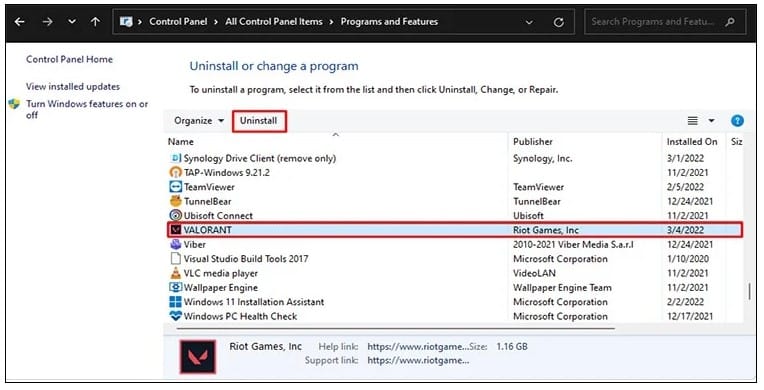Click the Uninstall toolbar button

[x=259, y=121]
